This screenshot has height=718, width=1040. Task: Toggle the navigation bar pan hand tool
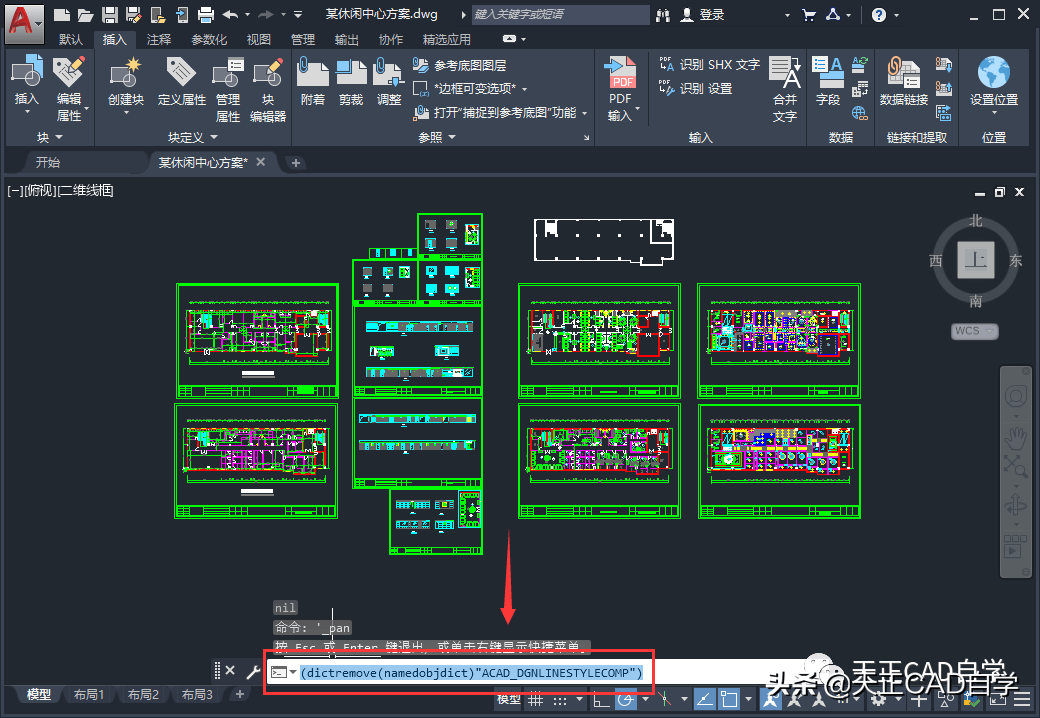[x=1016, y=436]
